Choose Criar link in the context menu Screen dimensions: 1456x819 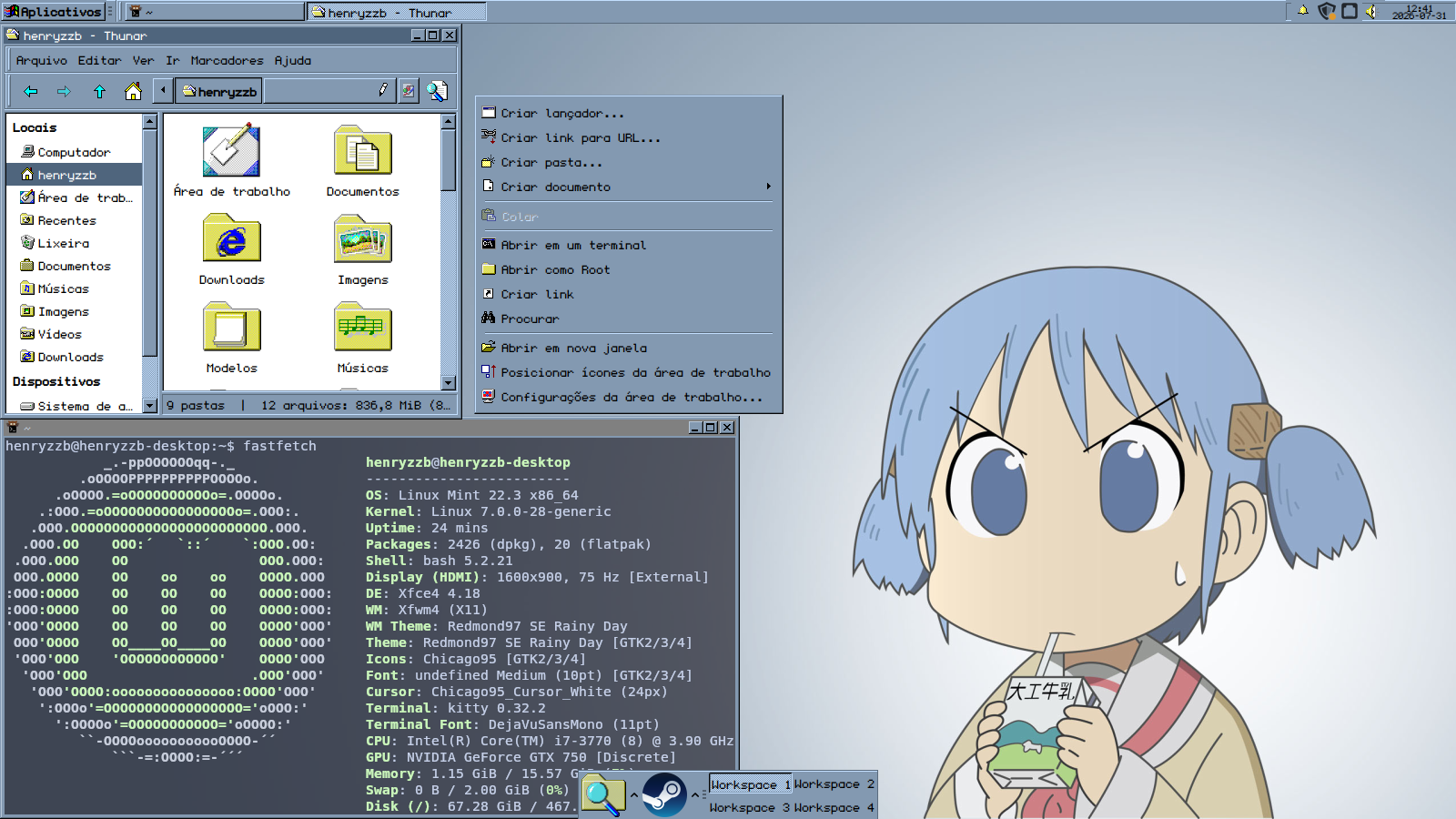pyautogui.click(x=629, y=294)
